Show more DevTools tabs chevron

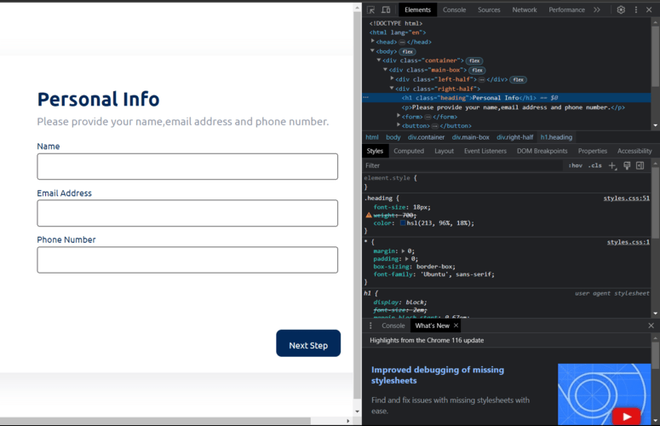(x=597, y=10)
